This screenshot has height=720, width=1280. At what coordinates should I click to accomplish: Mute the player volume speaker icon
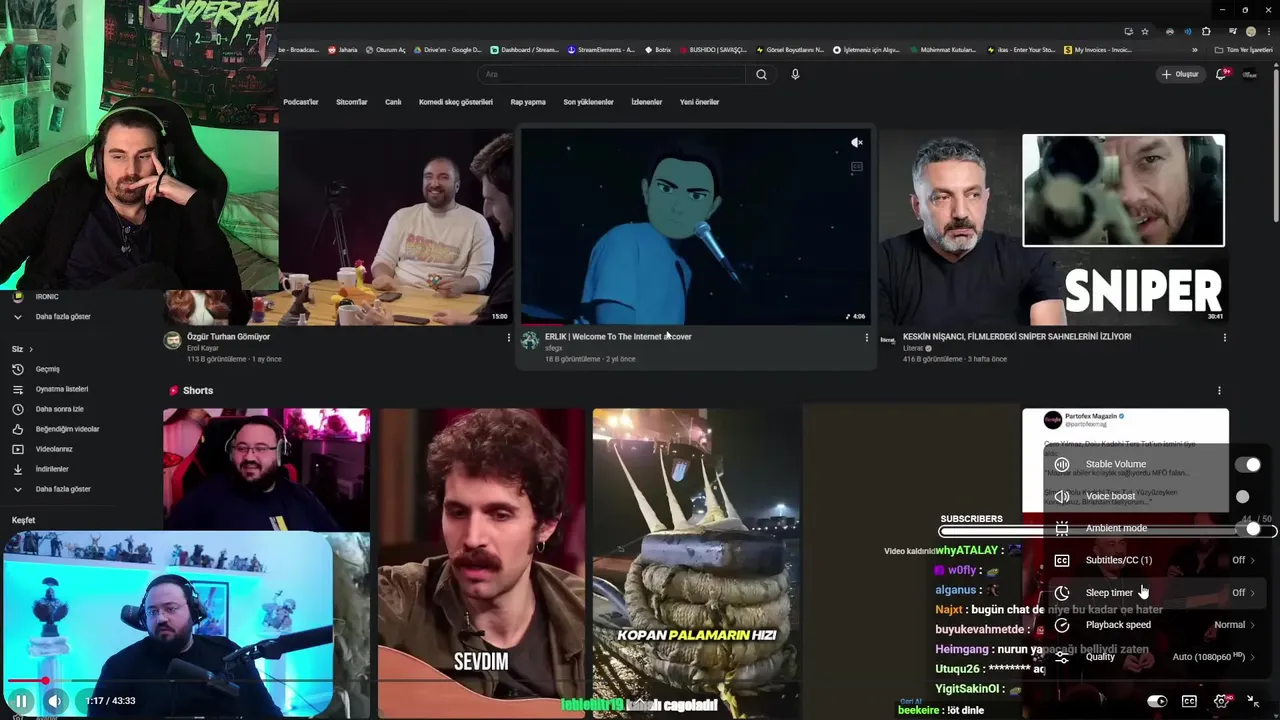coord(55,701)
